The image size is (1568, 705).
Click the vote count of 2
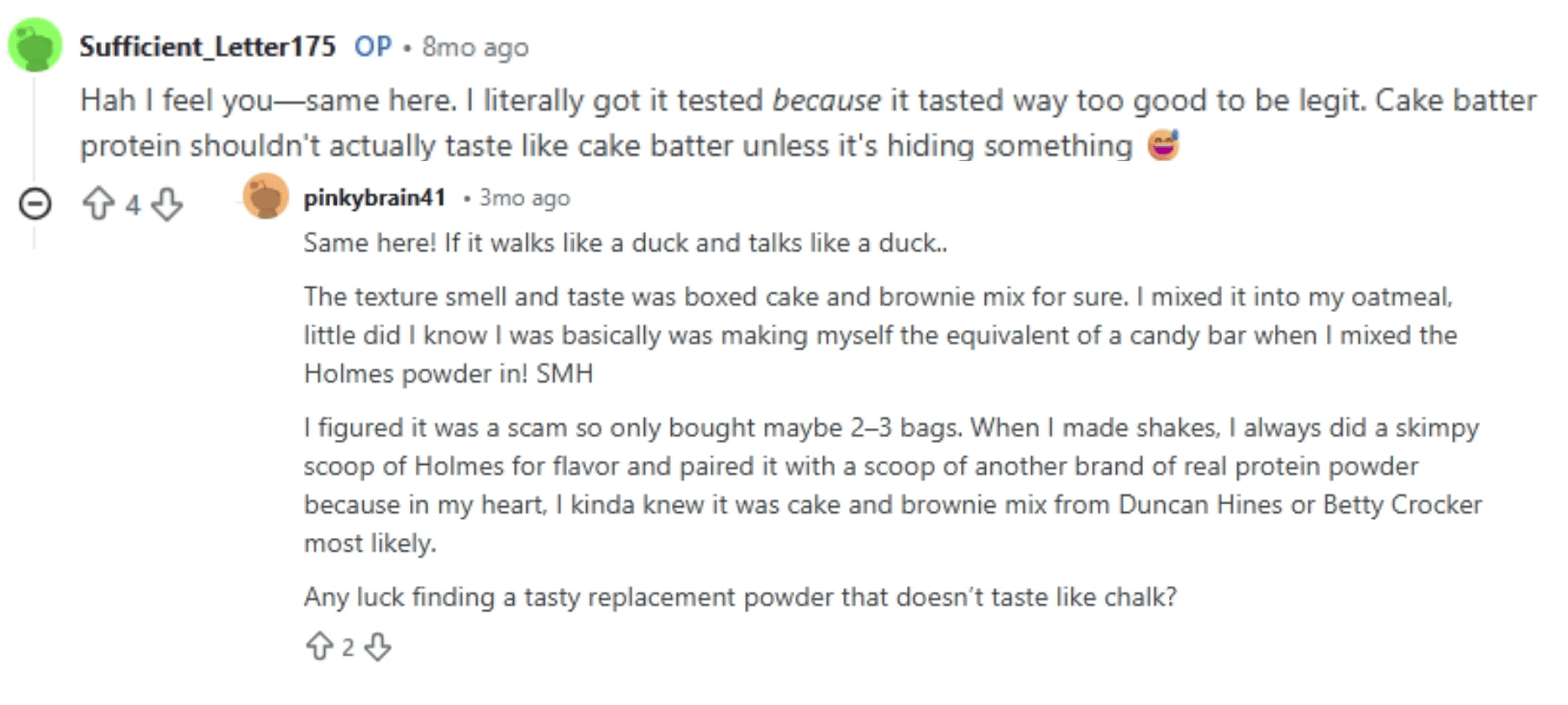[348, 647]
